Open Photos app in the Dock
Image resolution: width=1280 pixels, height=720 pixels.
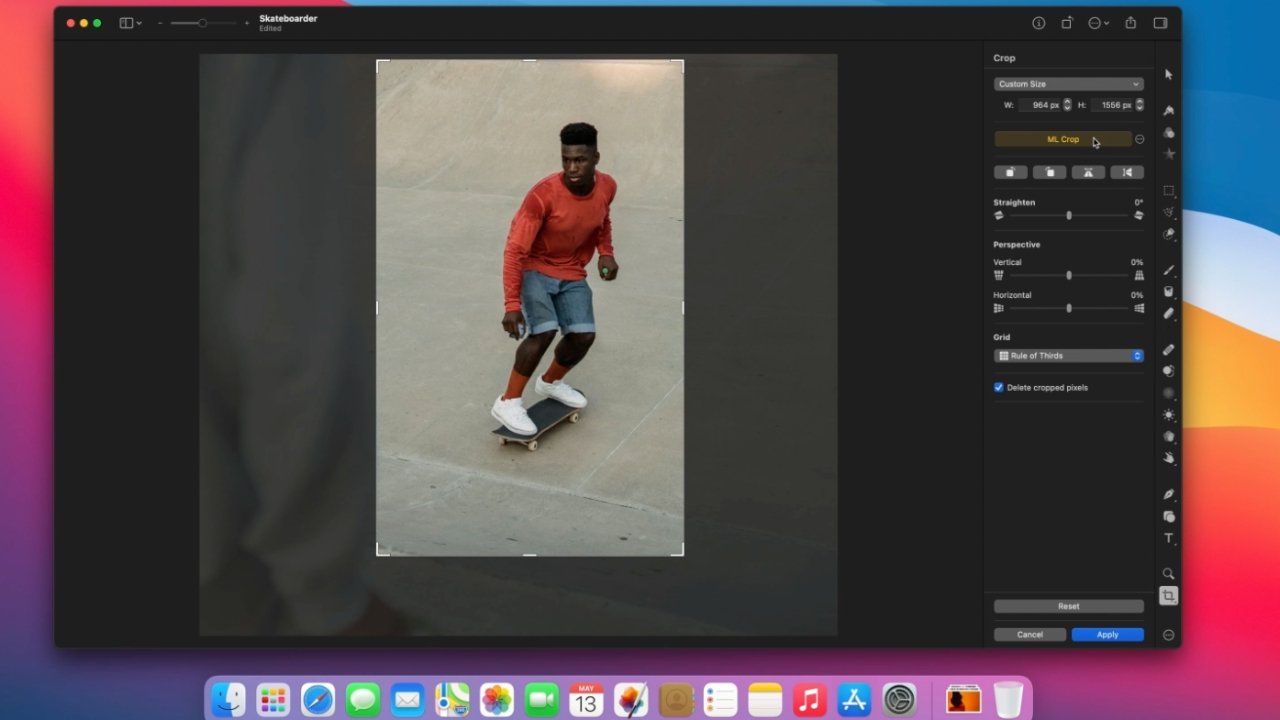tap(497, 700)
